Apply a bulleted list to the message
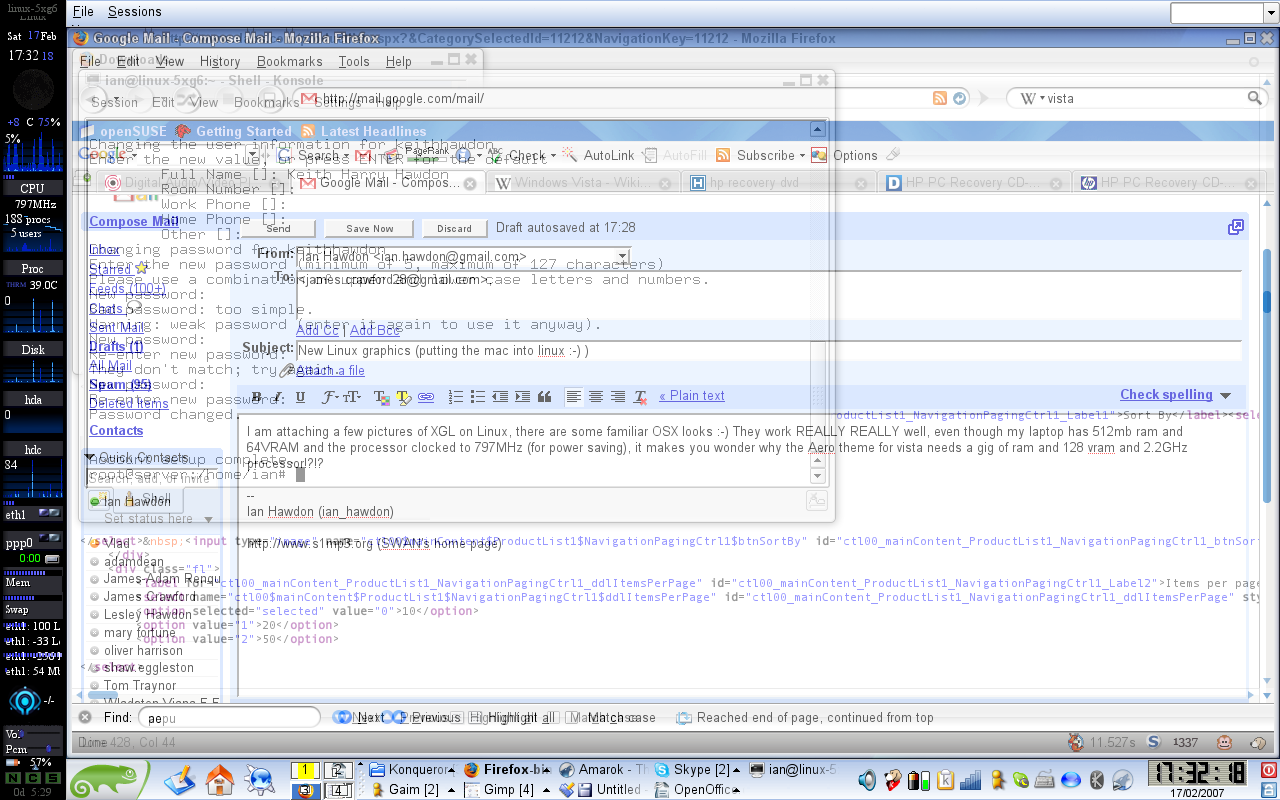 click(478, 397)
